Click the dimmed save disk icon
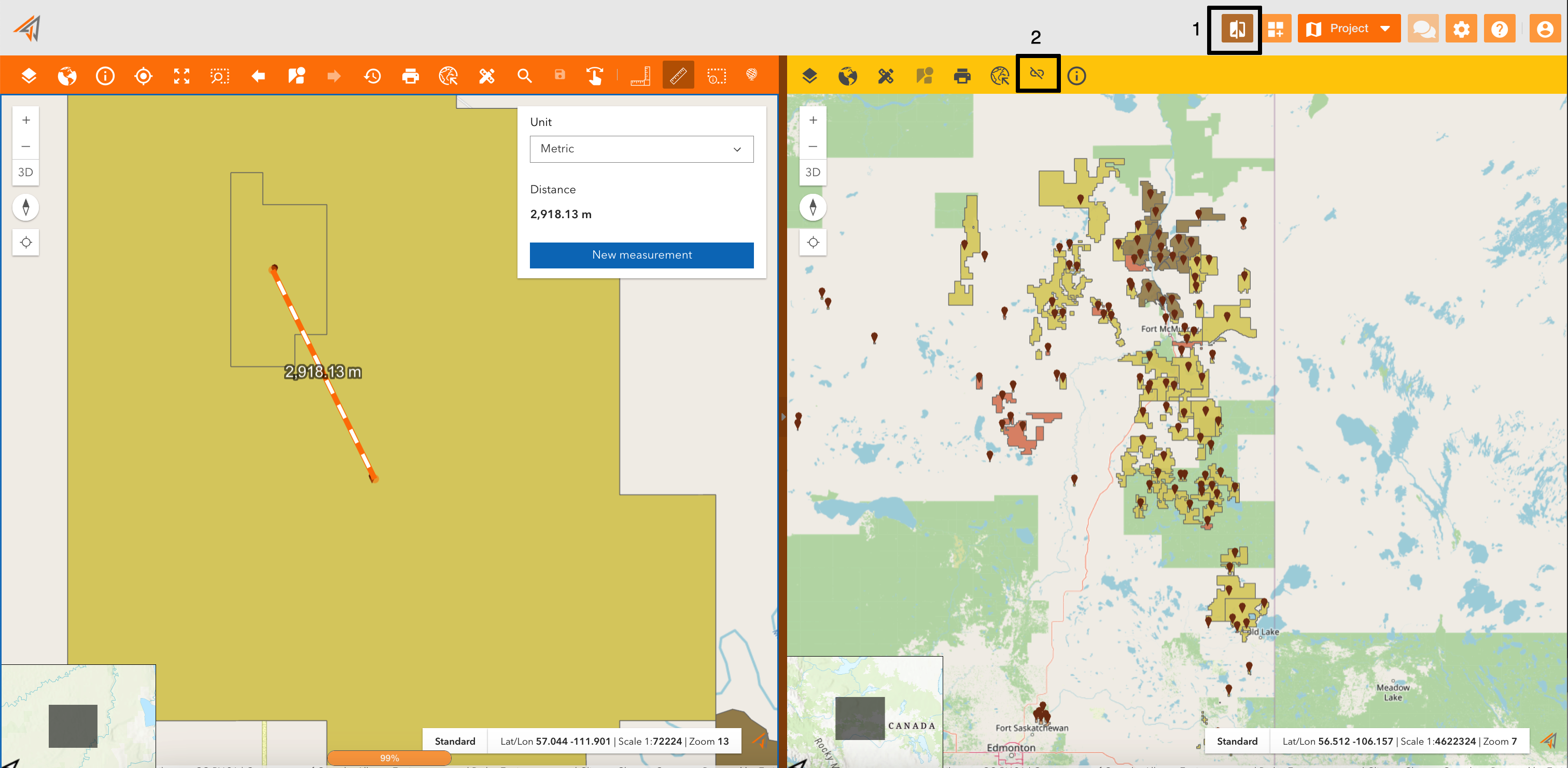The height and width of the screenshot is (768, 1568). point(560,75)
